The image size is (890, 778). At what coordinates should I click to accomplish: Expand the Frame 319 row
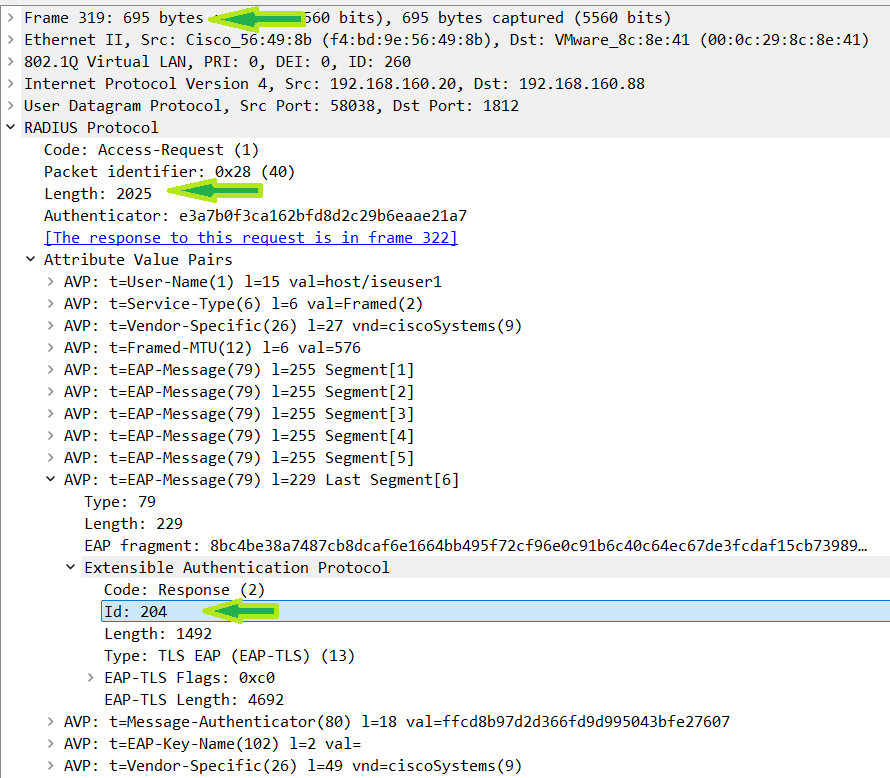click(10, 18)
